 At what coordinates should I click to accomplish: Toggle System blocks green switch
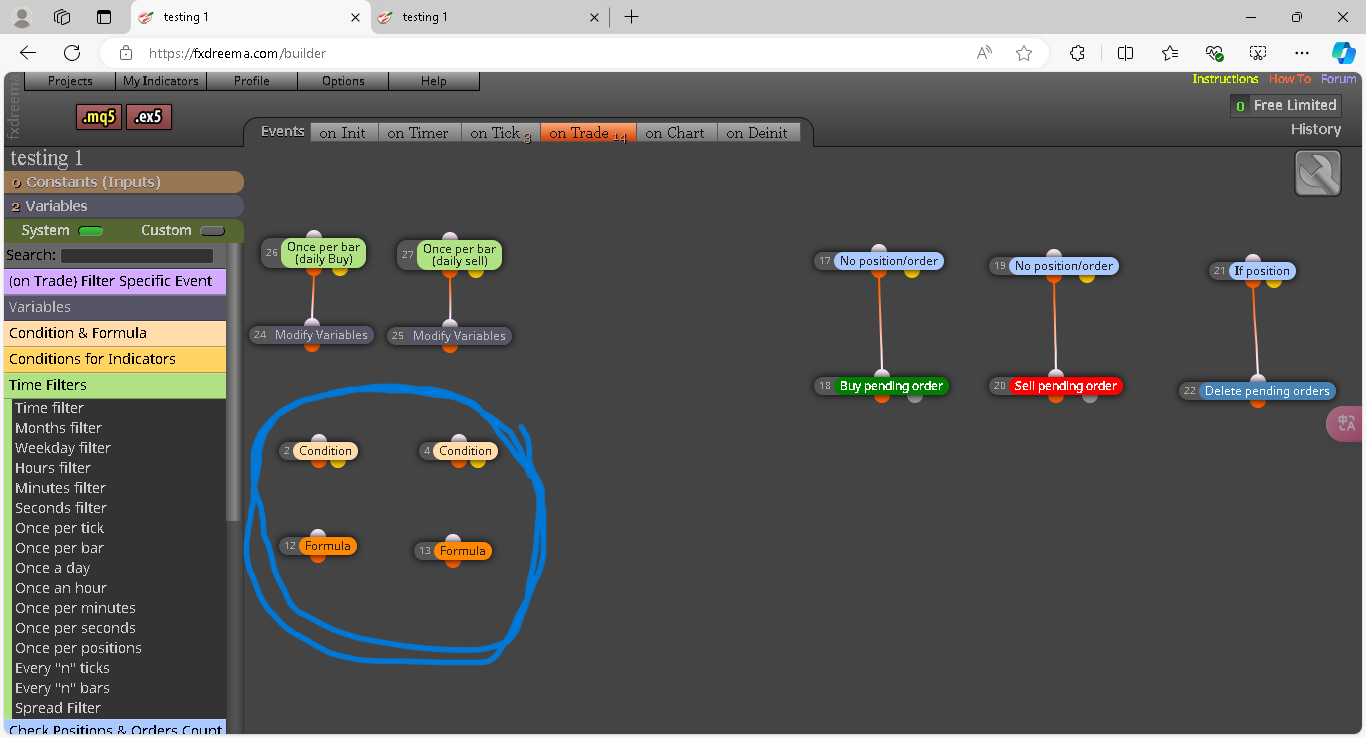(x=91, y=231)
